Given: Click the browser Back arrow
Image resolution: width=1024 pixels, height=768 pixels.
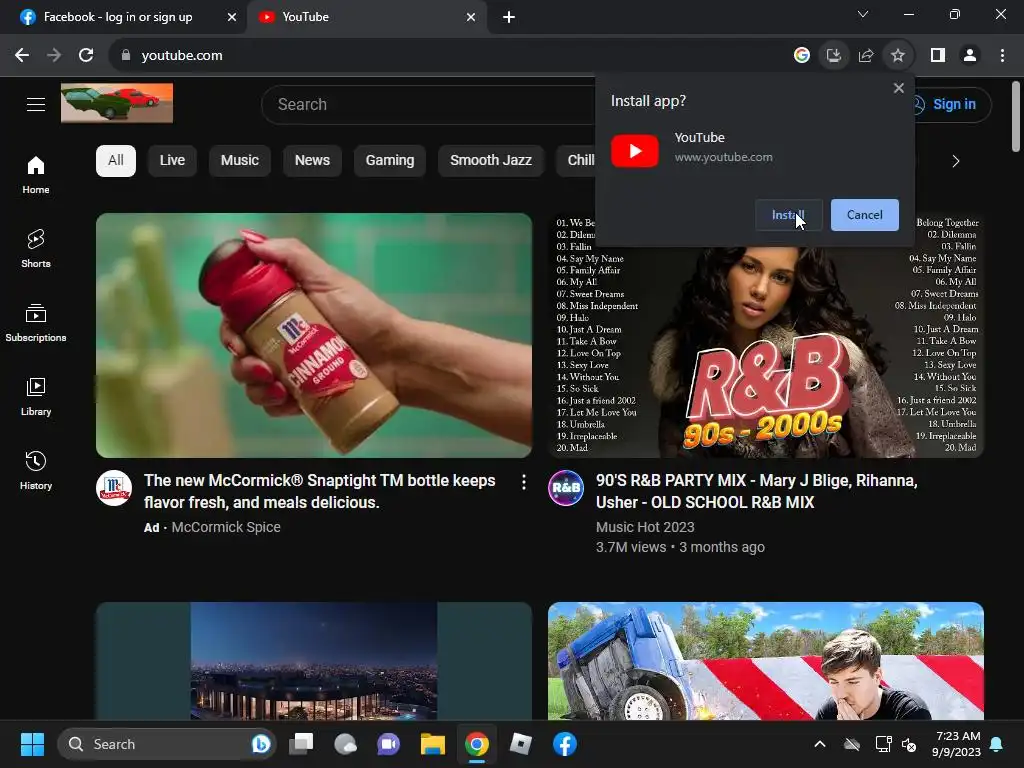Looking at the screenshot, I should pos(22,56).
